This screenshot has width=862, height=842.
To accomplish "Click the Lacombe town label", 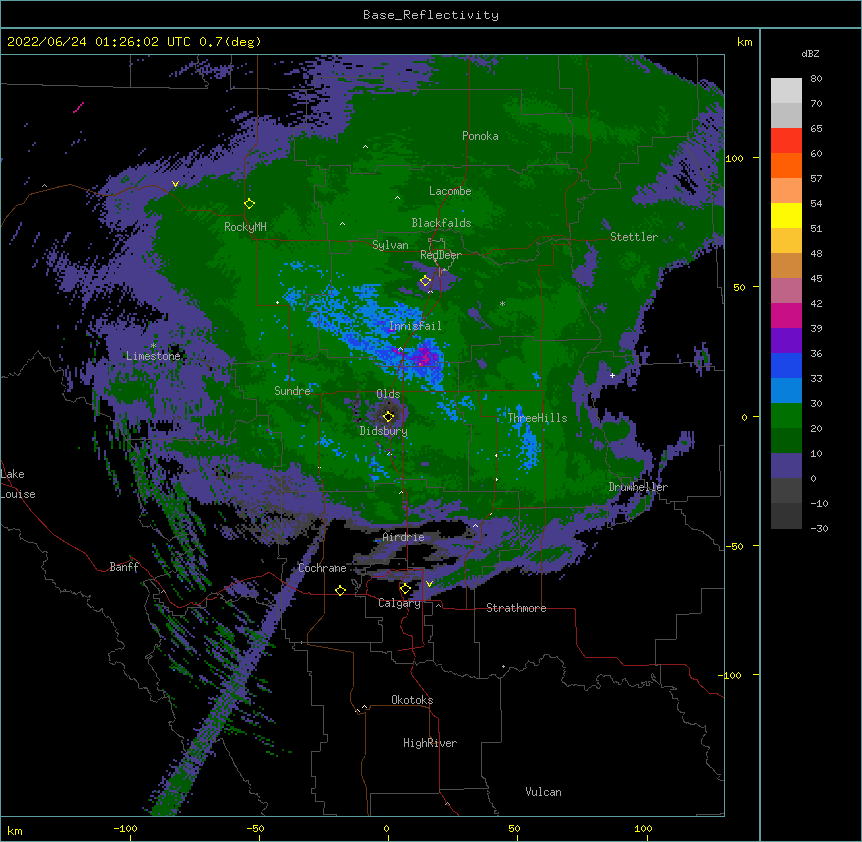I will click(x=450, y=191).
